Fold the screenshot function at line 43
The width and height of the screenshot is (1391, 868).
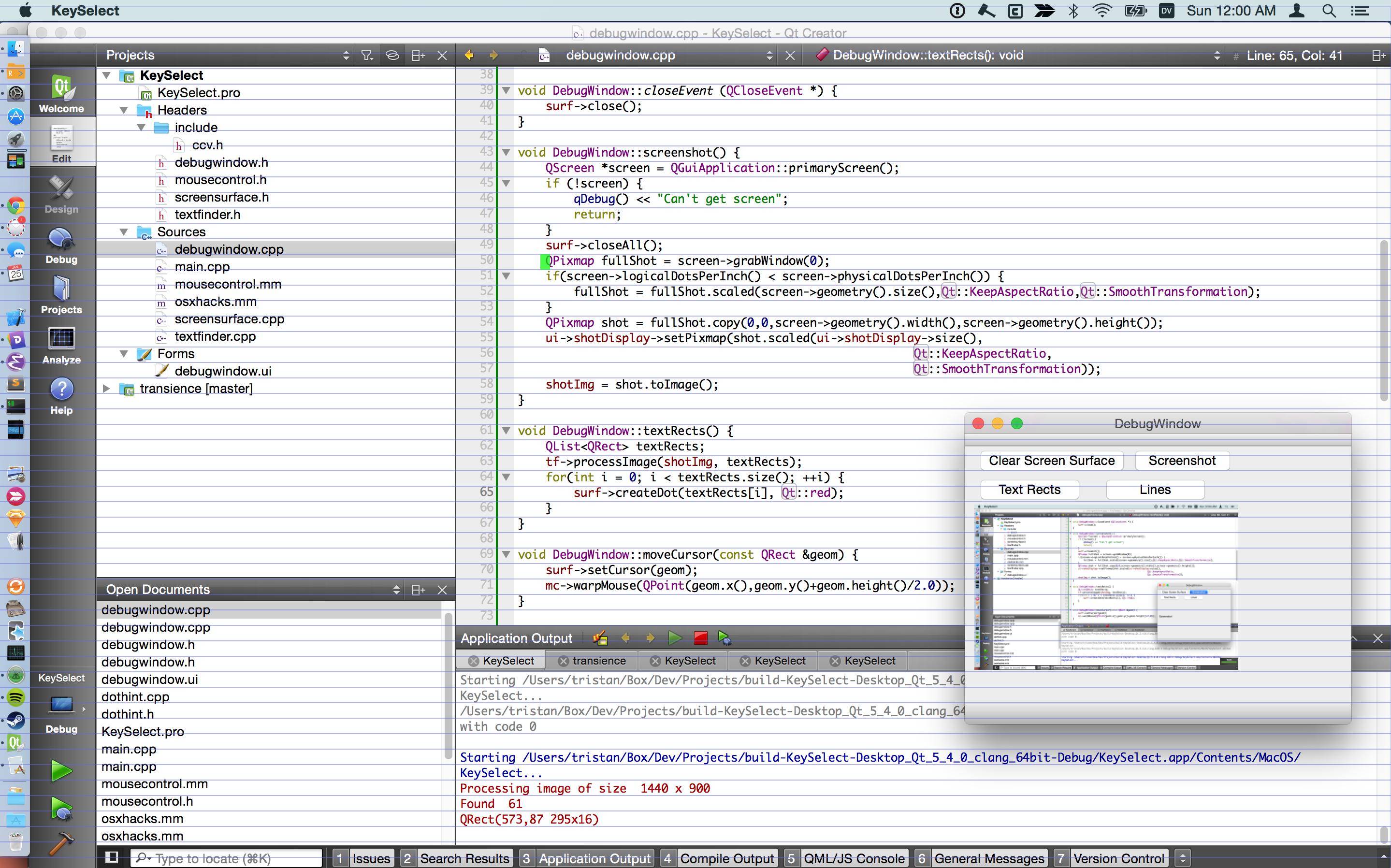pyautogui.click(x=507, y=152)
